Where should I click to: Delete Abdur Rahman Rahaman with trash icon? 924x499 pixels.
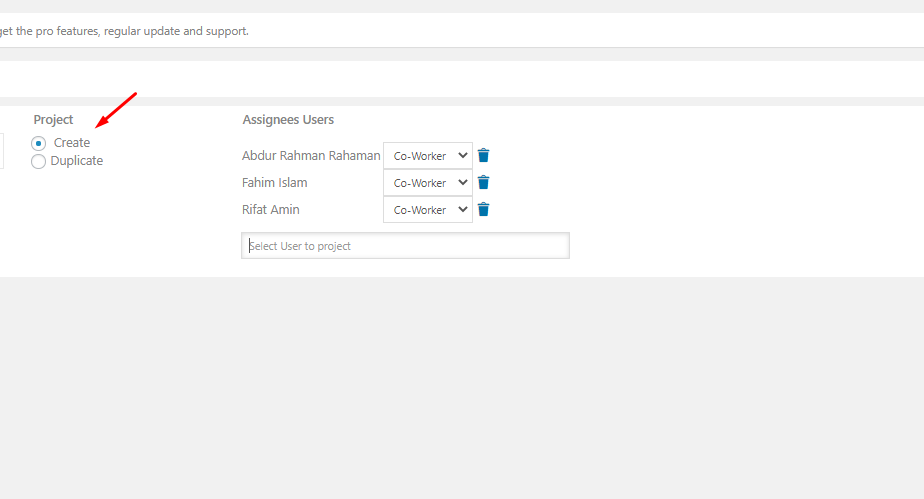pos(483,156)
